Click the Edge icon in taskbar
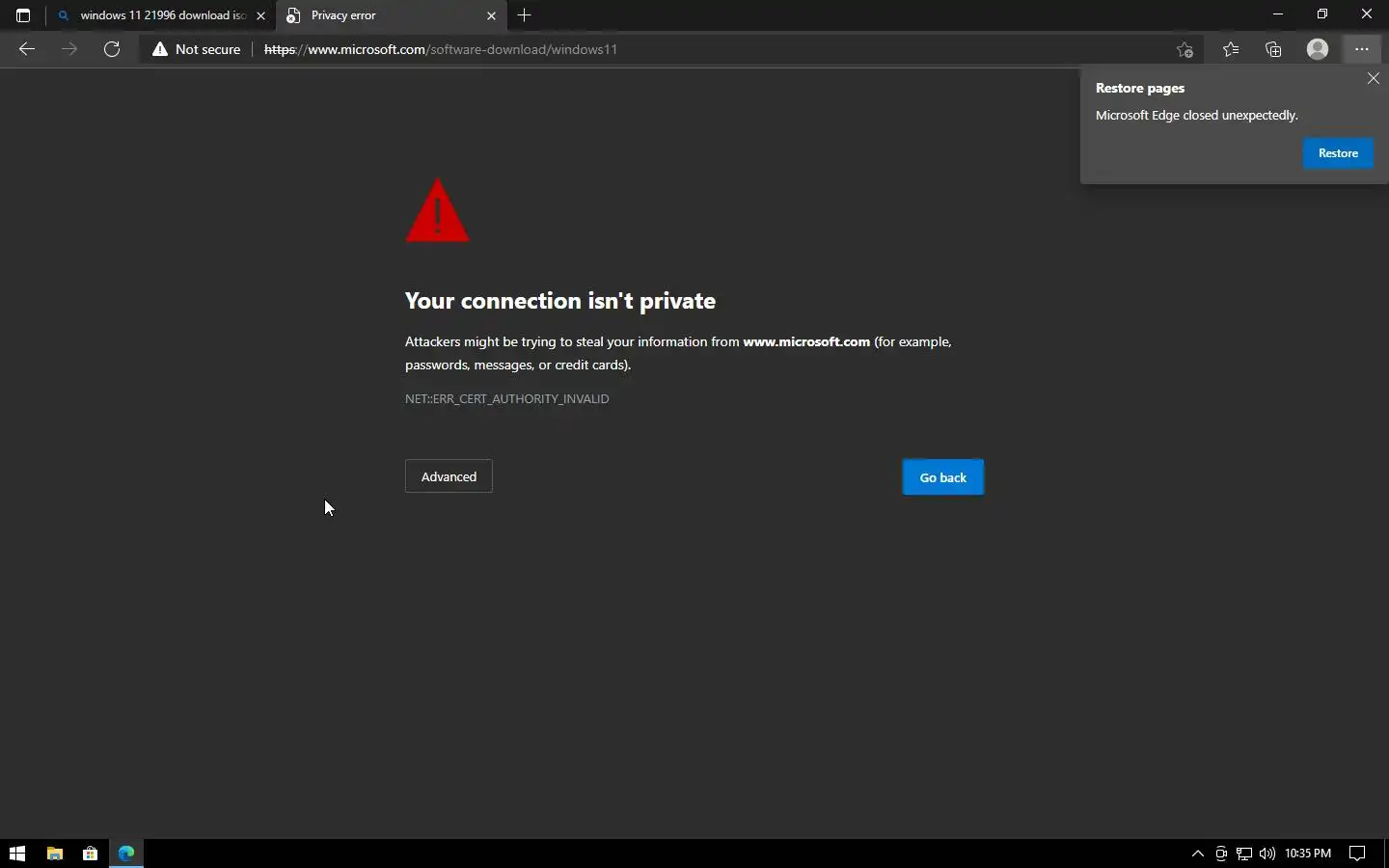The image size is (1389, 868). pyautogui.click(x=126, y=854)
